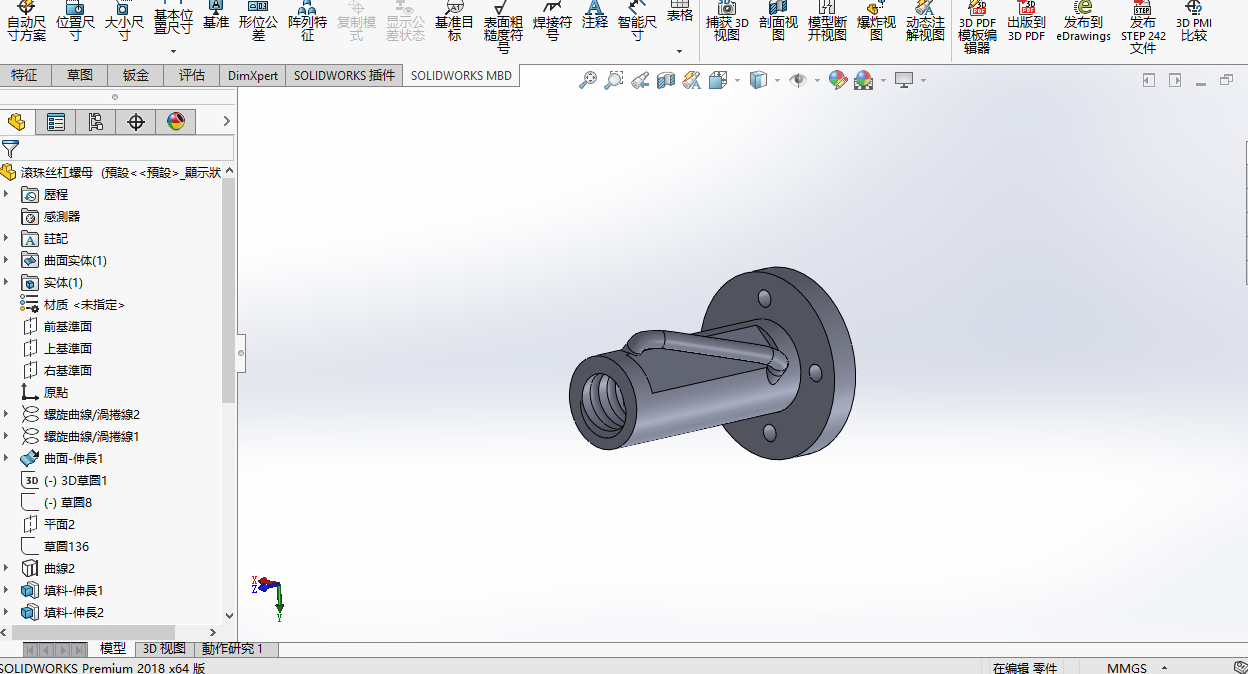Expand the 註記 annotations node

tap(6, 238)
